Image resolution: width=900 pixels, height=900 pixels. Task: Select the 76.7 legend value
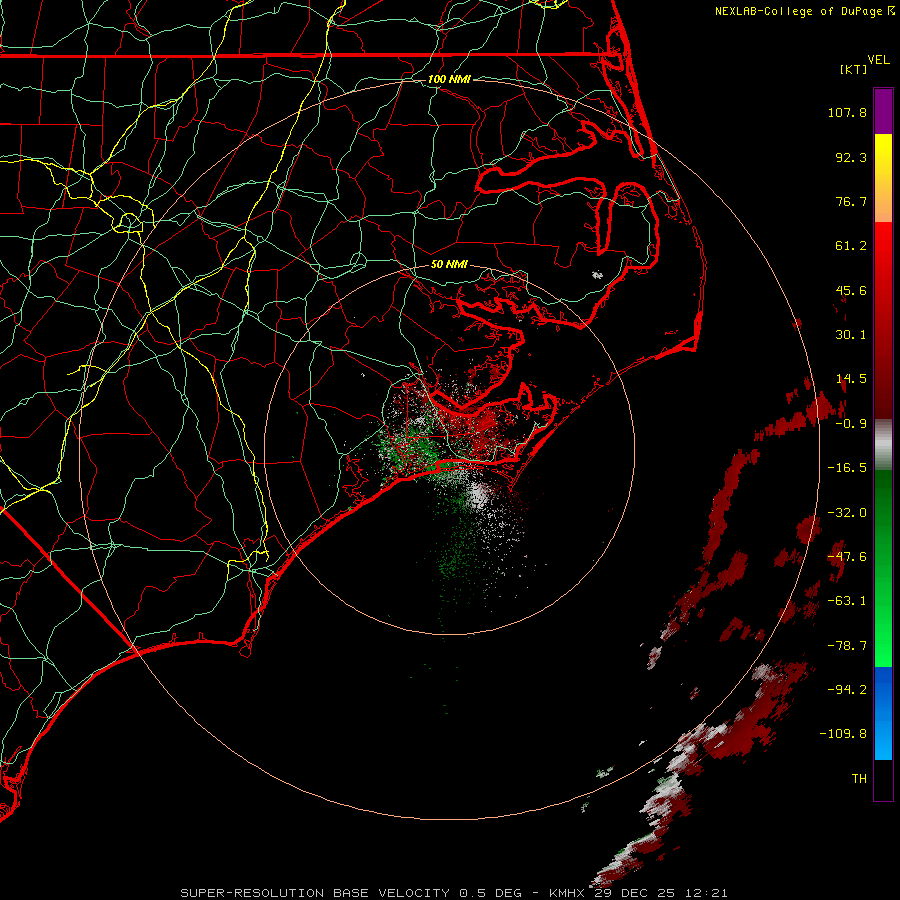coord(851,201)
